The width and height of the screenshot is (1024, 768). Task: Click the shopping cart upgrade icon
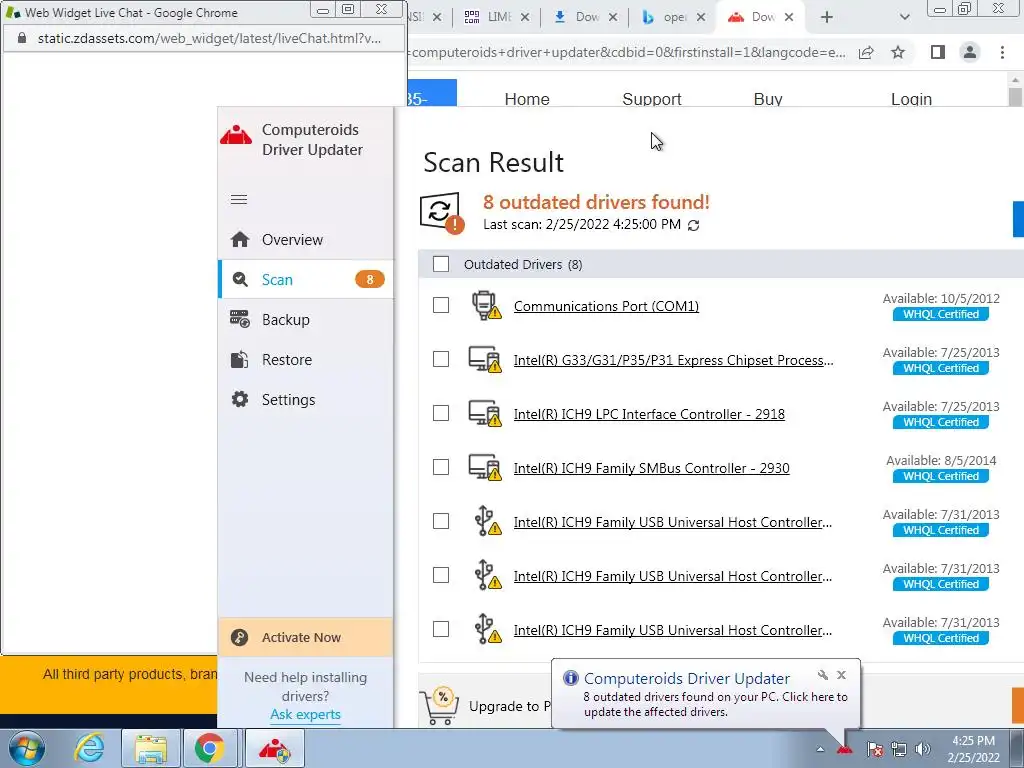click(x=440, y=706)
